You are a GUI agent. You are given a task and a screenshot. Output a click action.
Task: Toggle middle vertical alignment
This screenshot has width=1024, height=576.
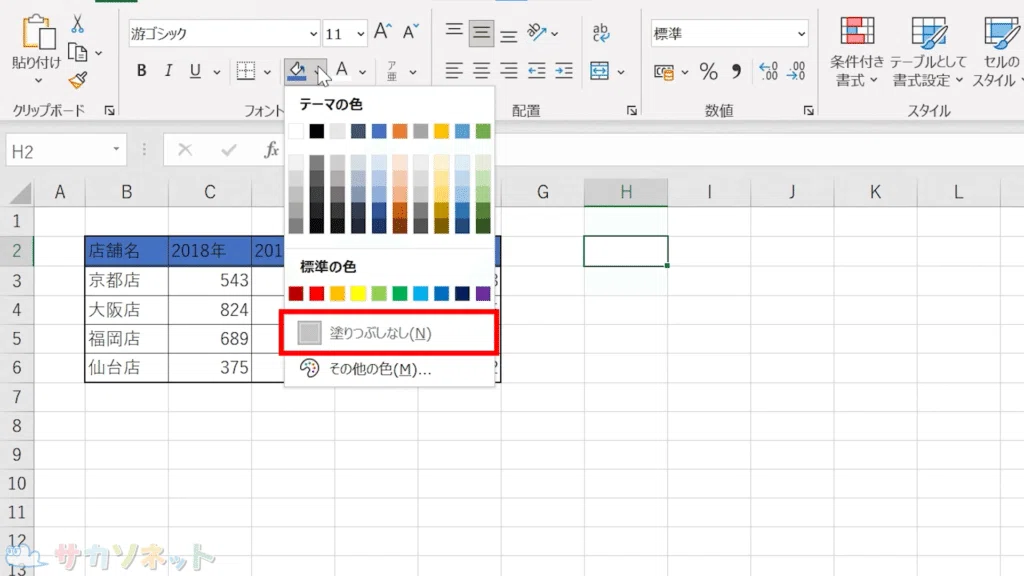click(x=481, y=33)
